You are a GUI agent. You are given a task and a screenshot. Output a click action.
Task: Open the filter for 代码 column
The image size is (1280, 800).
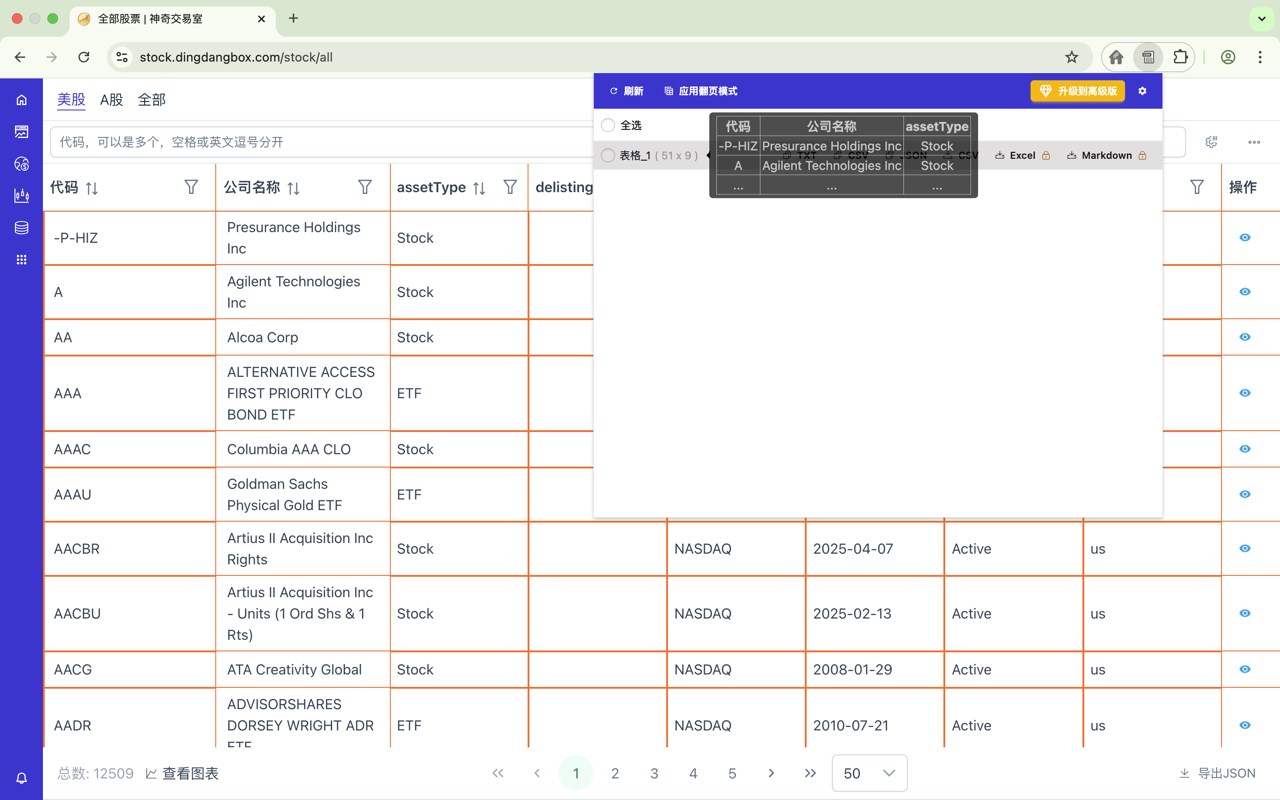[x=191, y=187]
